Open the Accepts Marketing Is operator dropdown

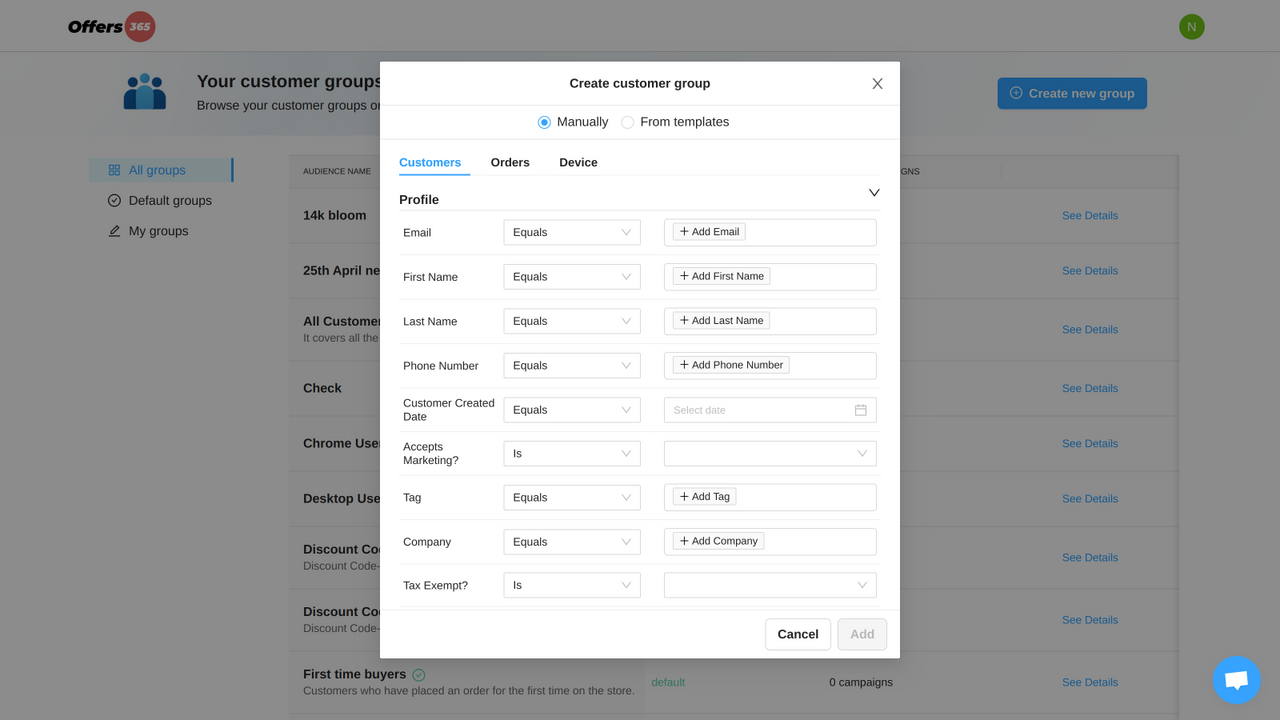click(572, 453)
